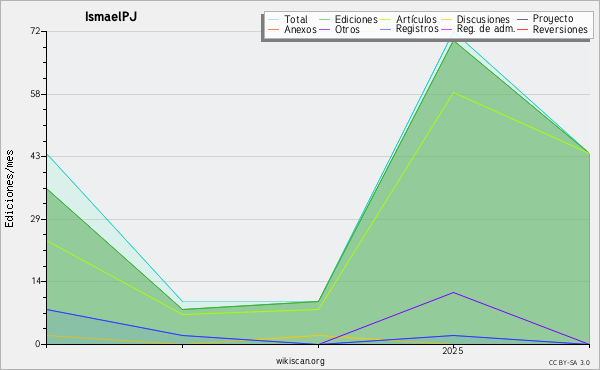Click the wikiscan.org text
Viewport: 600px width, 370px height.
300,361
